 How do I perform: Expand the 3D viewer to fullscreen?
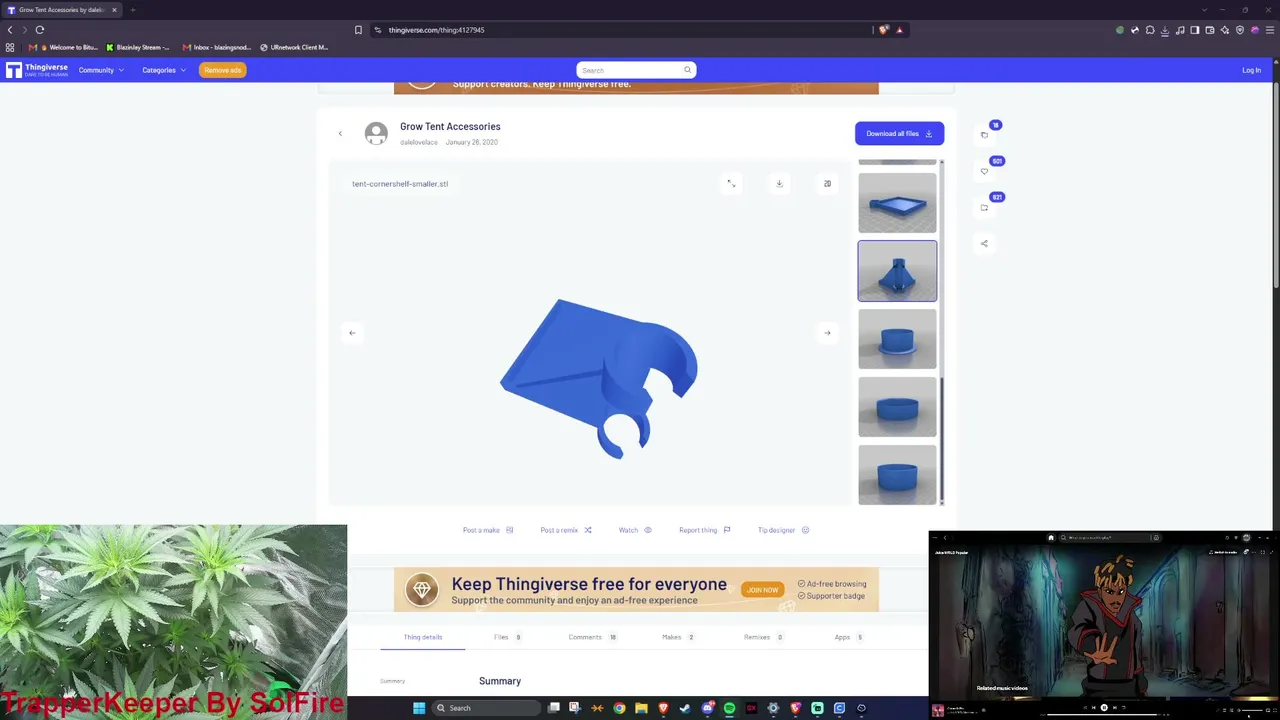pos(731,183)
